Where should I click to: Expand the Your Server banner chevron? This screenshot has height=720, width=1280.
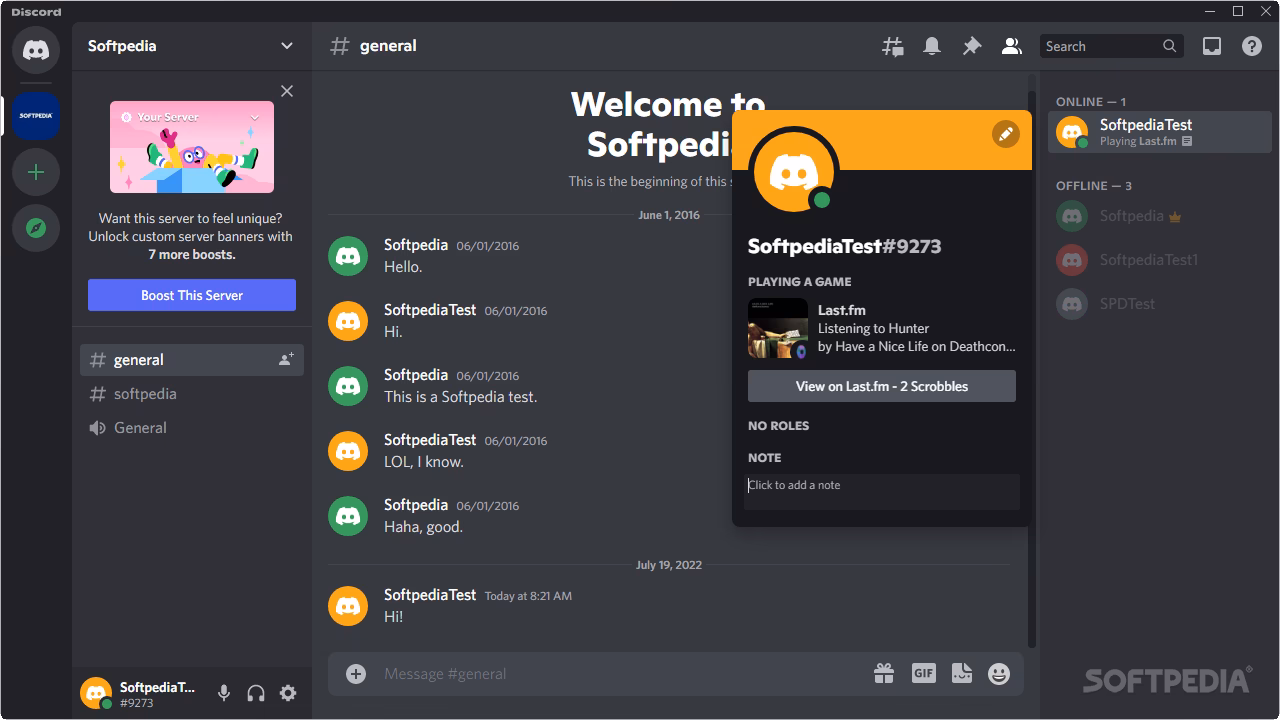click(x=255, y=116)
